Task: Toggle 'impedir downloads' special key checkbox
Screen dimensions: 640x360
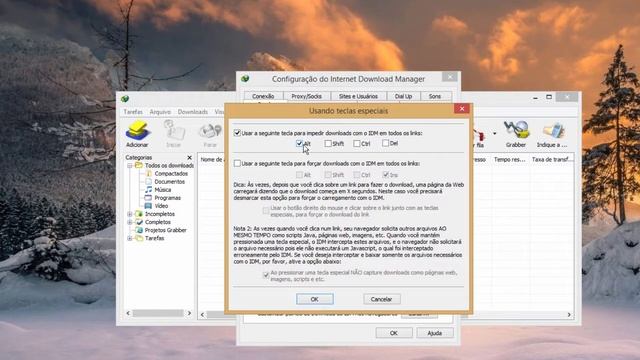Action: click(237, 133)
